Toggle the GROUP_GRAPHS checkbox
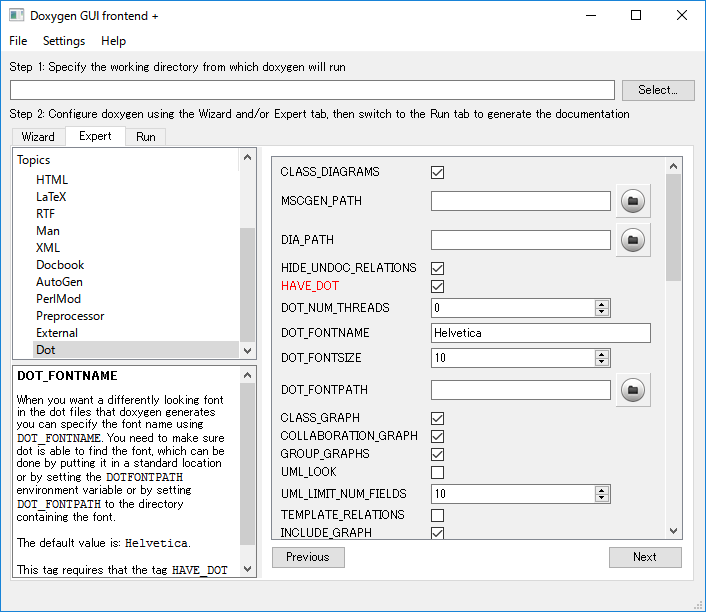This screenshot has height=612, width=706. pos(437,454)
